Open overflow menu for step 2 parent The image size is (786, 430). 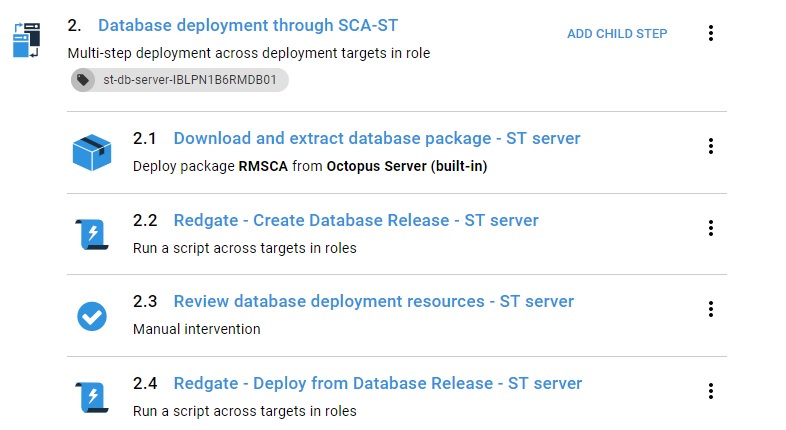click(x=711, y=33)
